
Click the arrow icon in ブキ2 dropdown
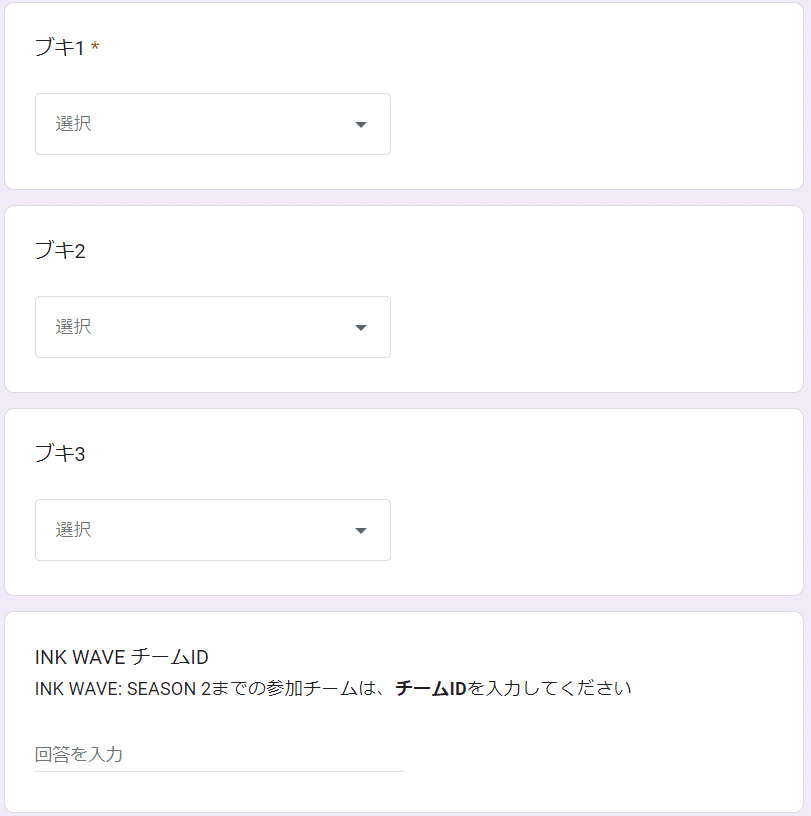[x=361, y=327]
